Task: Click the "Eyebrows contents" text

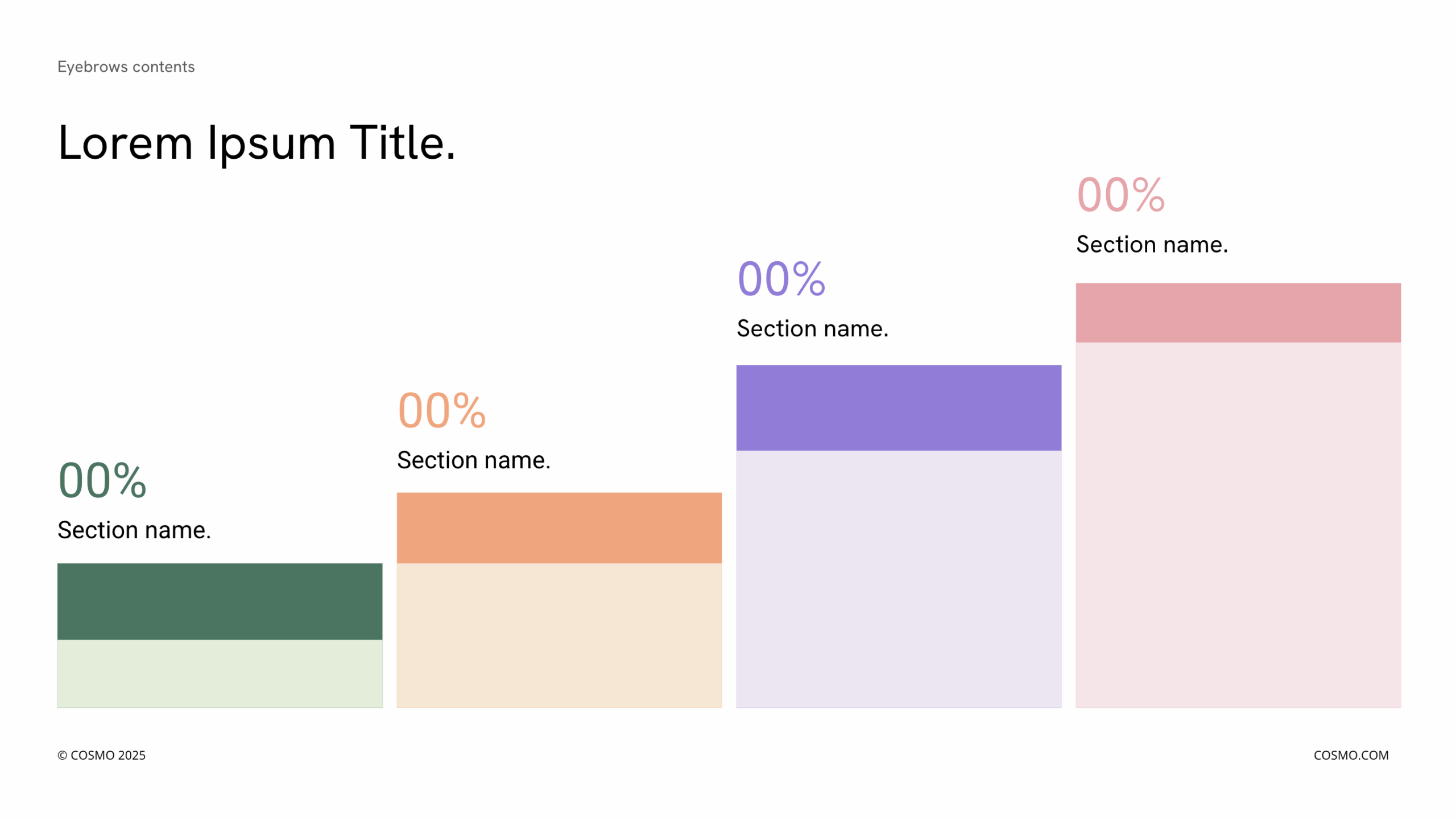Action: tap(126, 67)
